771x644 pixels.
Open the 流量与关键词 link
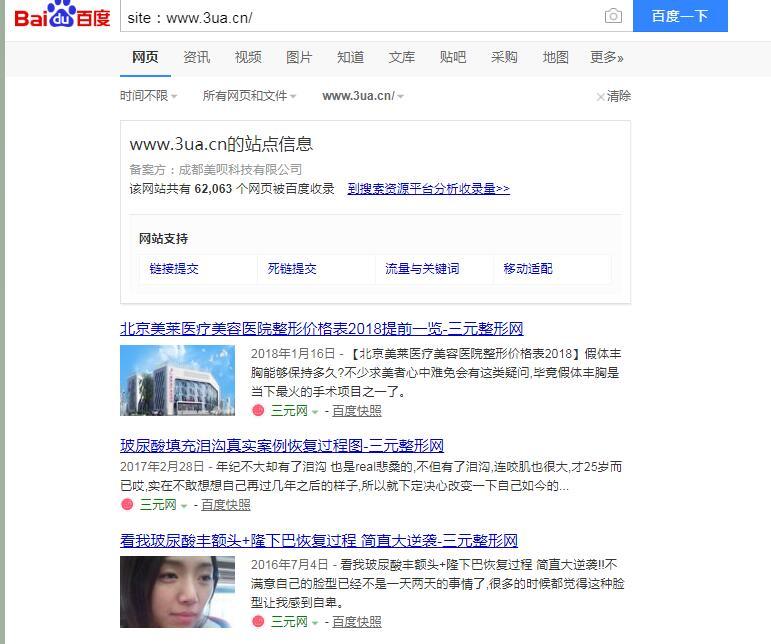(x=422, y=268)
